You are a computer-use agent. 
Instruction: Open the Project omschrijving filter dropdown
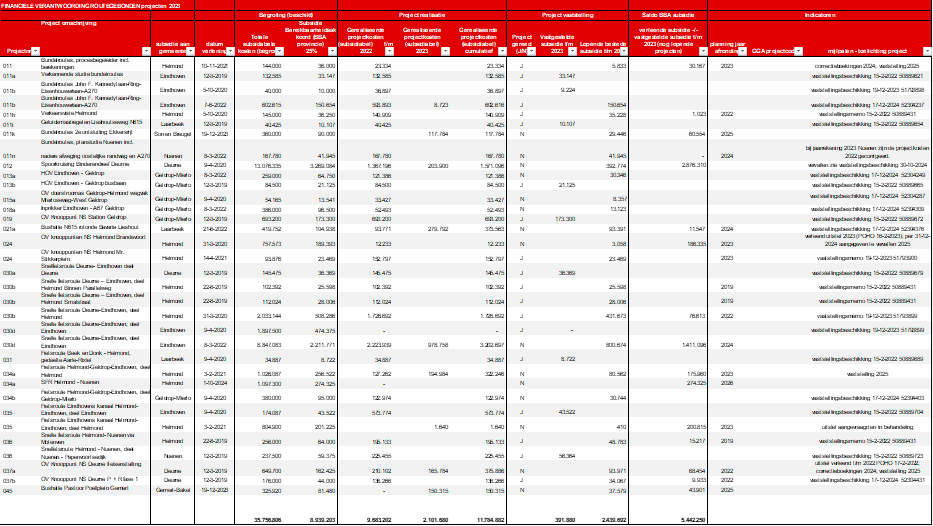(144, 50)
